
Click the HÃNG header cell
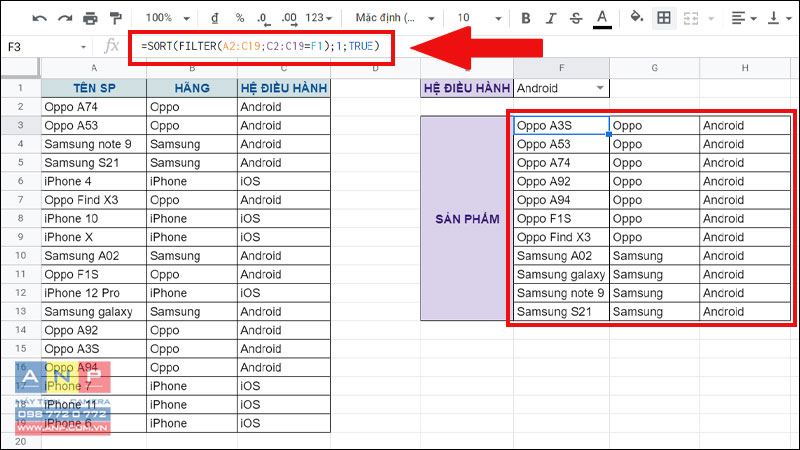pos(192,88)
